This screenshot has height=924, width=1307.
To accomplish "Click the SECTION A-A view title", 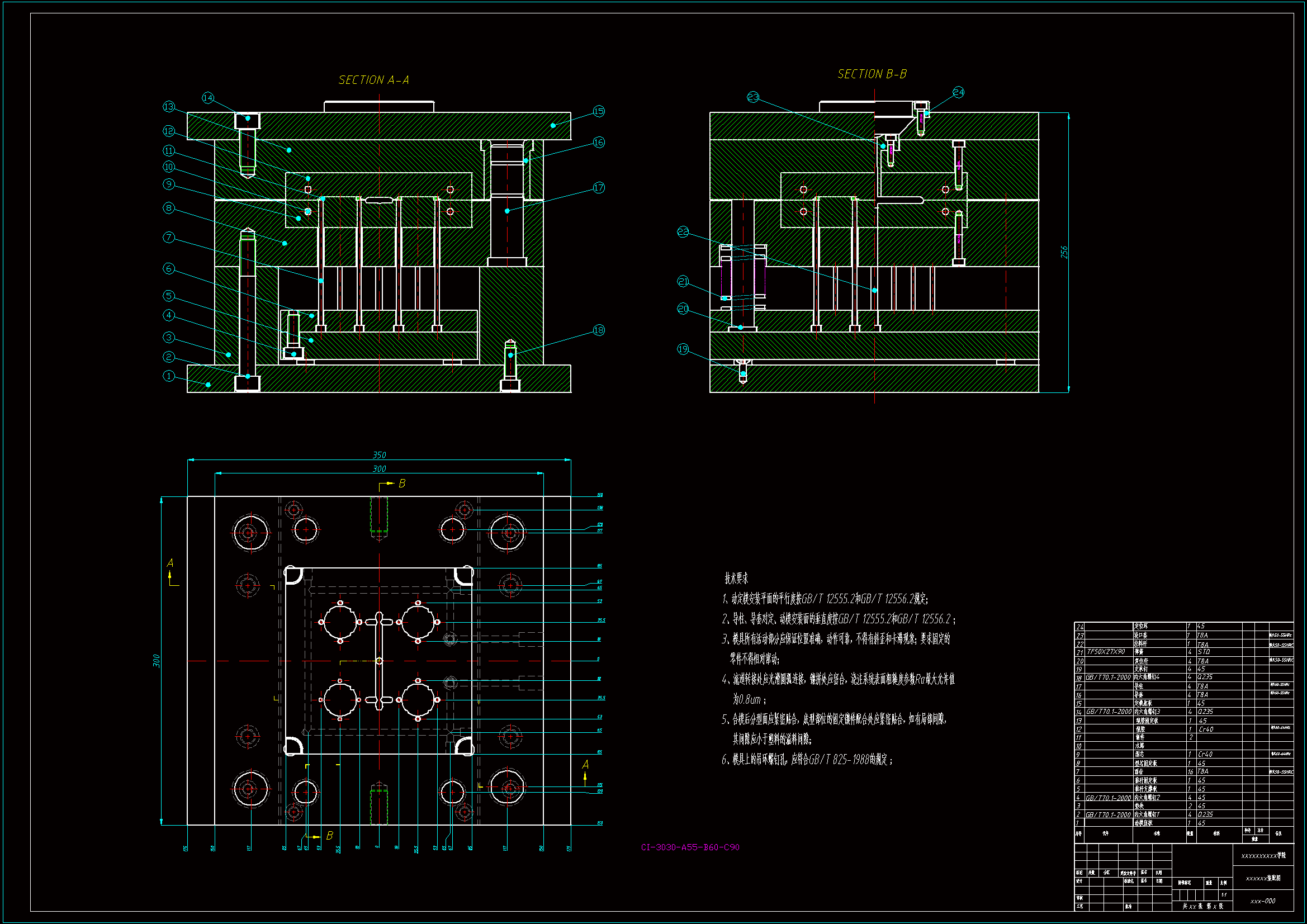I will 373,80.
